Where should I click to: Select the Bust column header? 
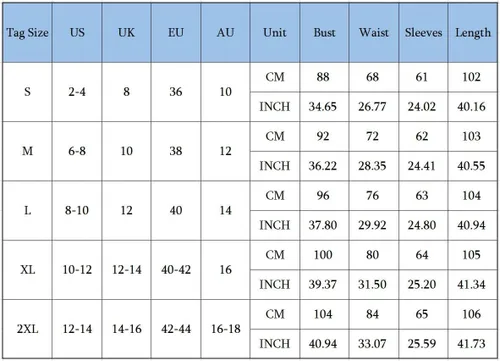(324, 33)
